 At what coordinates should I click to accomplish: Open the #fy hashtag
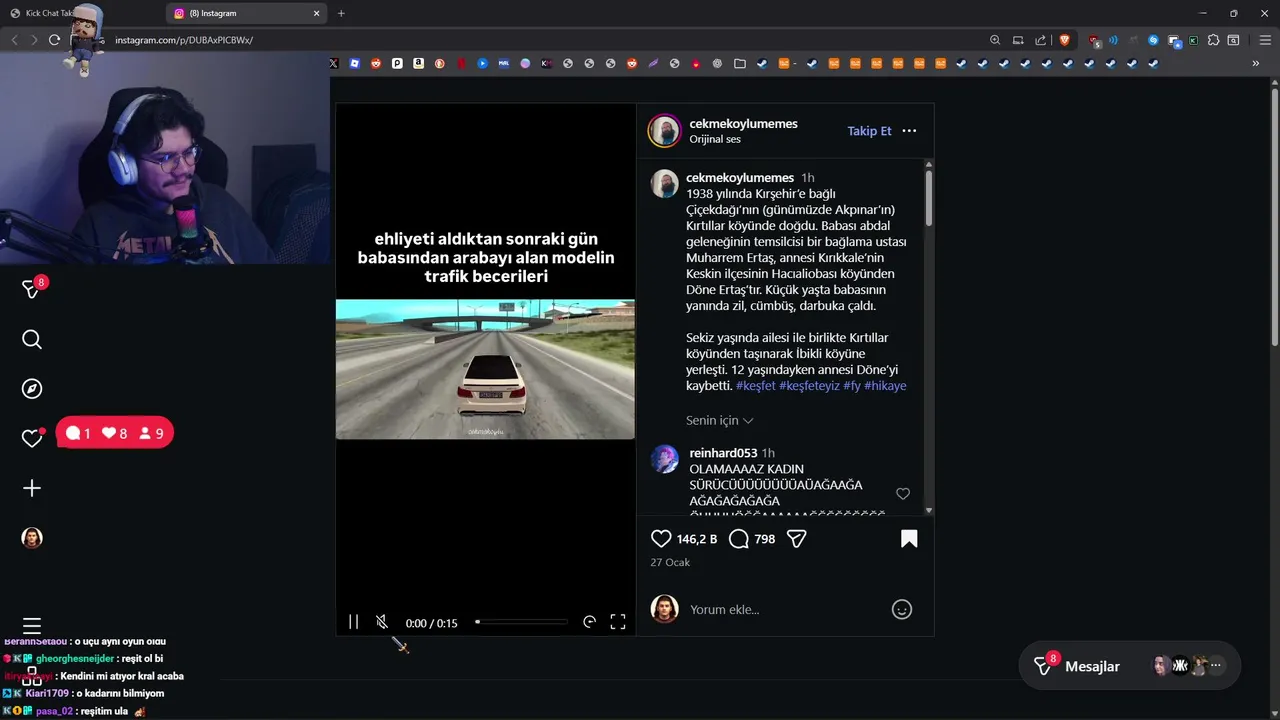851,386
